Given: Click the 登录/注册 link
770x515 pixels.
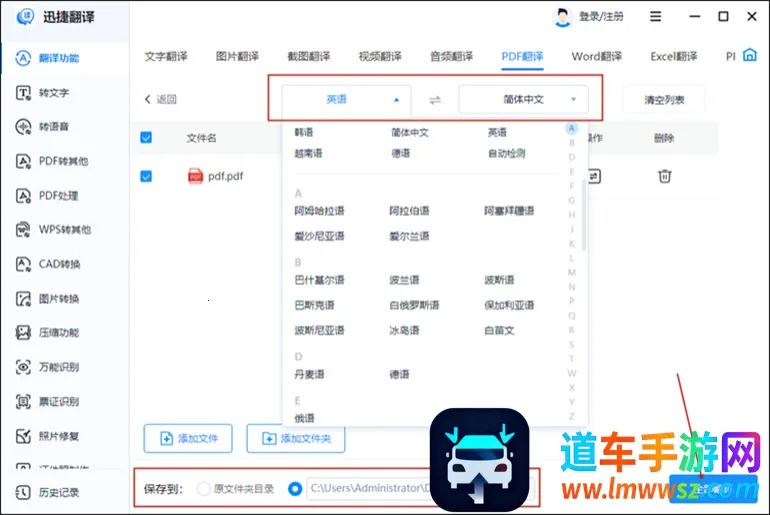Looking at the screenshot, I should coord(601,17).
